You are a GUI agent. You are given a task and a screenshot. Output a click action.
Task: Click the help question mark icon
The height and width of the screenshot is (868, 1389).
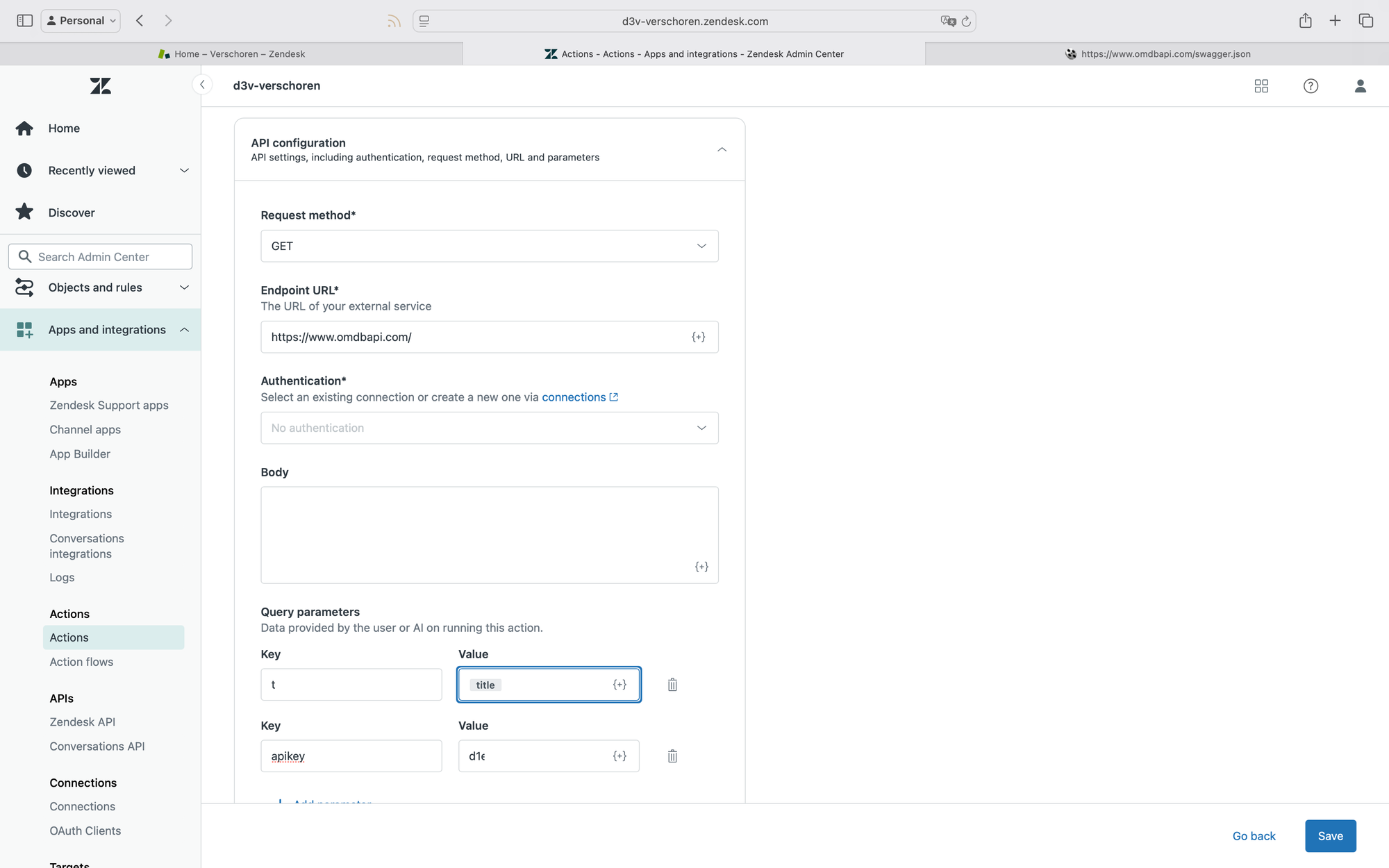click(x=1311, y=86)
